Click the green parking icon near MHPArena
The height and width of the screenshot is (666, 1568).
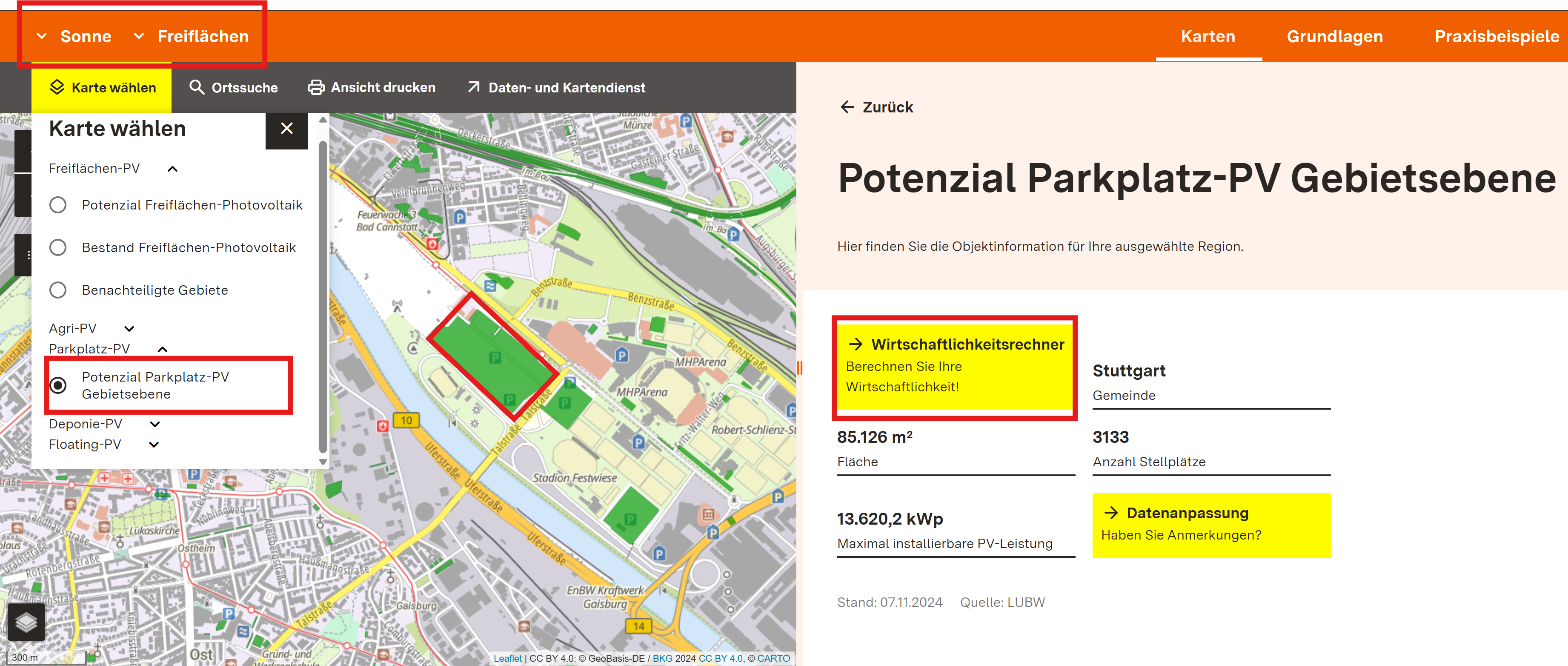click(565, 402)
